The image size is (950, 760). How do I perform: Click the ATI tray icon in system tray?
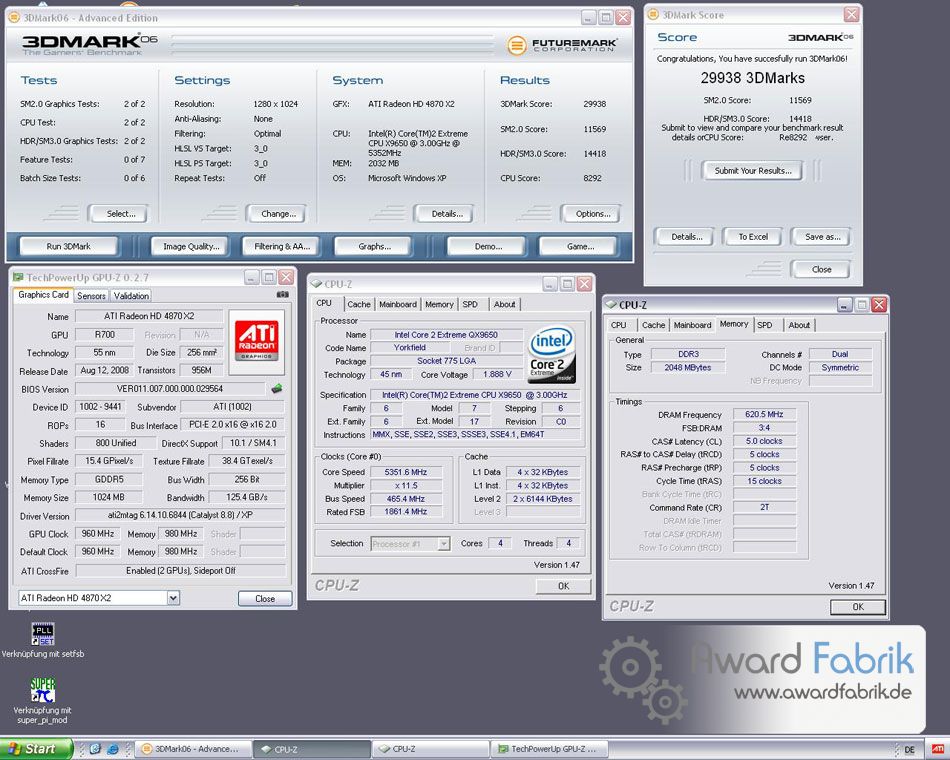click(x=937, y=749)
